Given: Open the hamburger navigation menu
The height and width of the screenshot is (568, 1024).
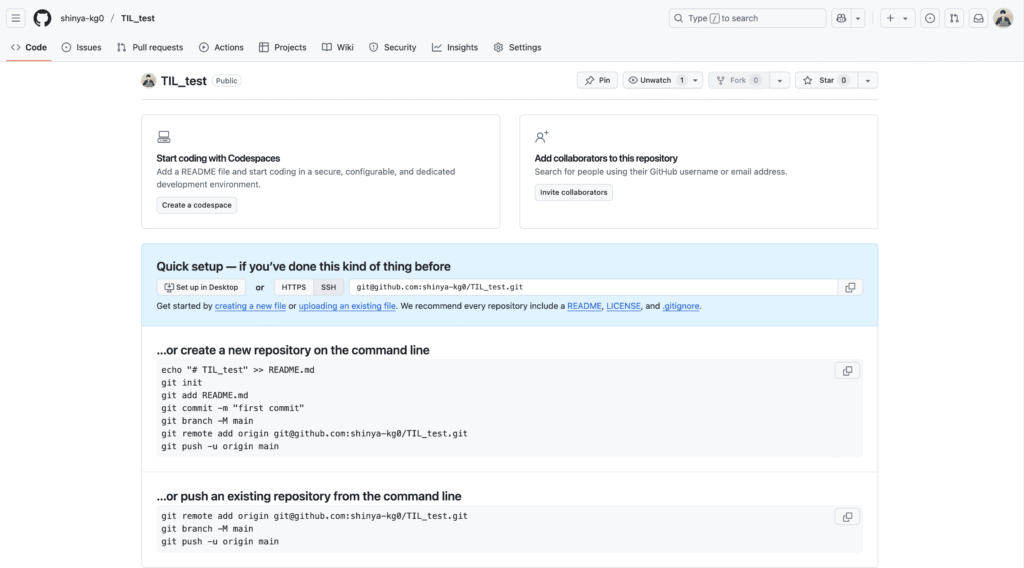Looking at the screenshot, I should tap(16, 18).
